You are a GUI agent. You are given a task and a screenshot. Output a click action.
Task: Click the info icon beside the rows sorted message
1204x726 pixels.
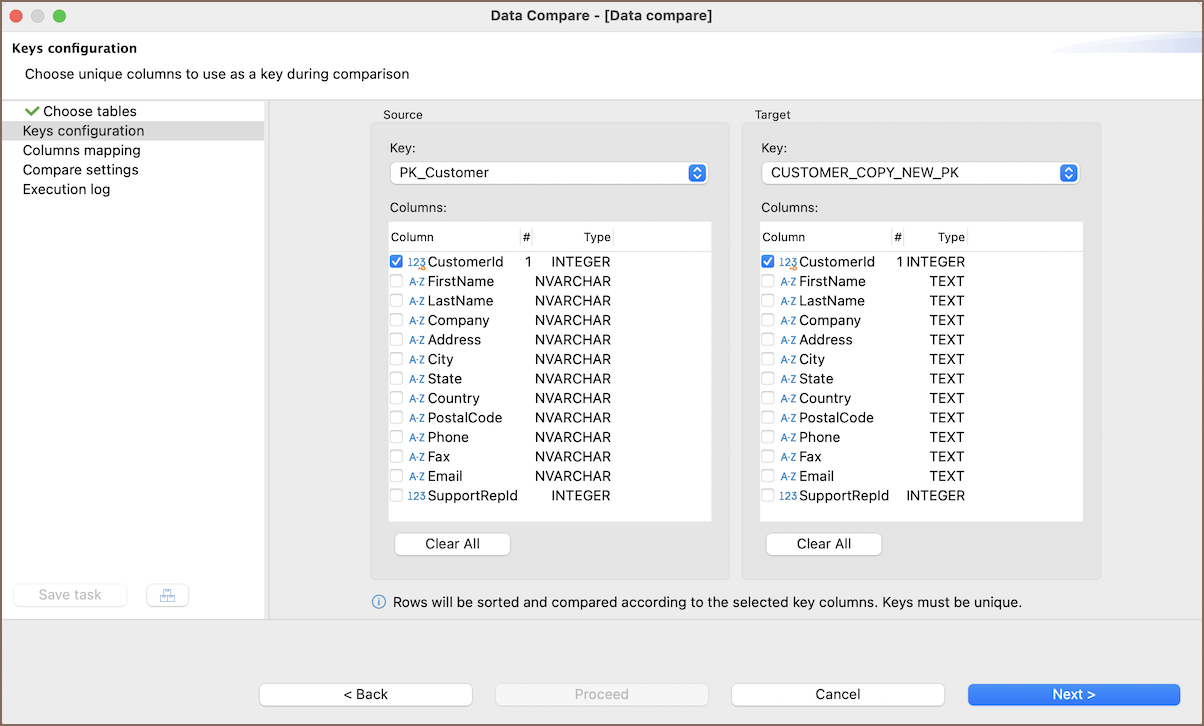pyautogui.click(x=379, y=602)
